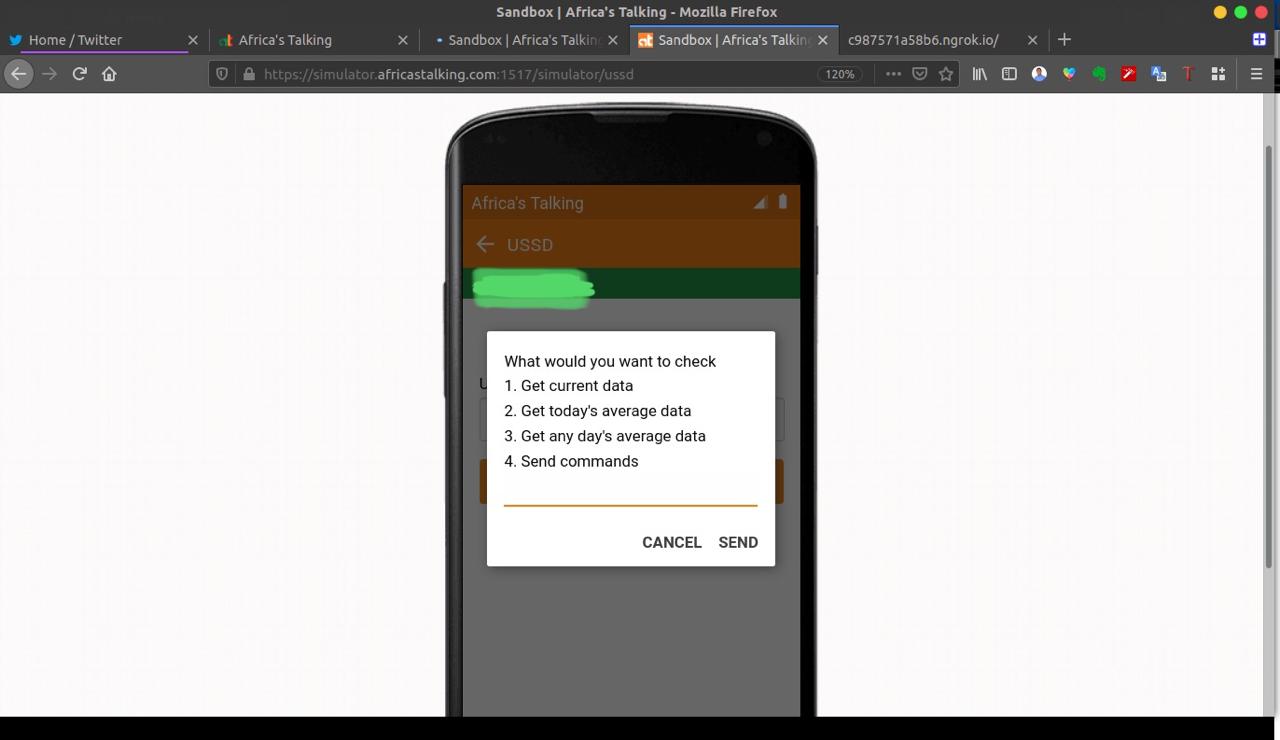Toggle the sidebar view icon

tap(1009, 74)
